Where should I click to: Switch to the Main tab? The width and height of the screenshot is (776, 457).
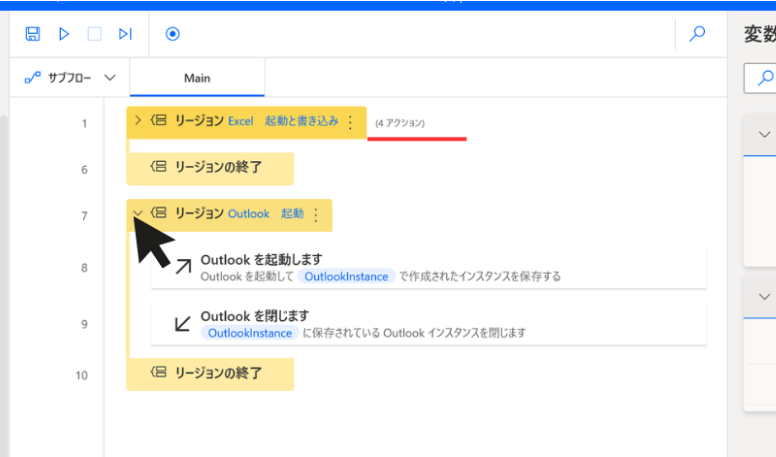pos(197,78)
